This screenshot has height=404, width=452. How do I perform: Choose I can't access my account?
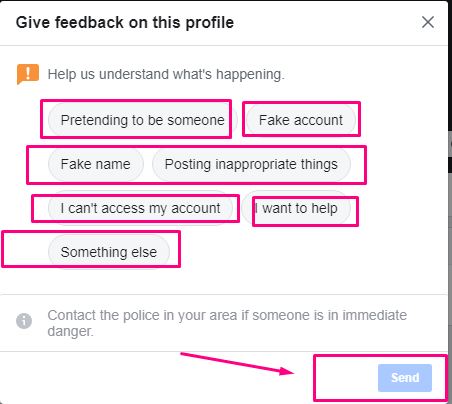pos(140,208)
